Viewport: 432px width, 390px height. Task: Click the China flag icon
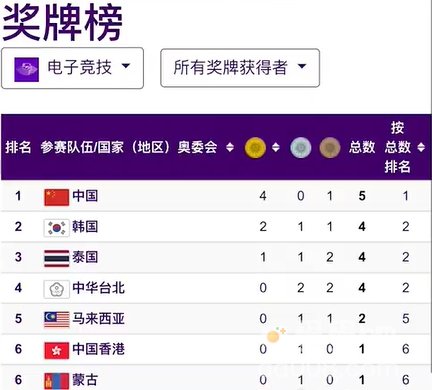(57, 197)
